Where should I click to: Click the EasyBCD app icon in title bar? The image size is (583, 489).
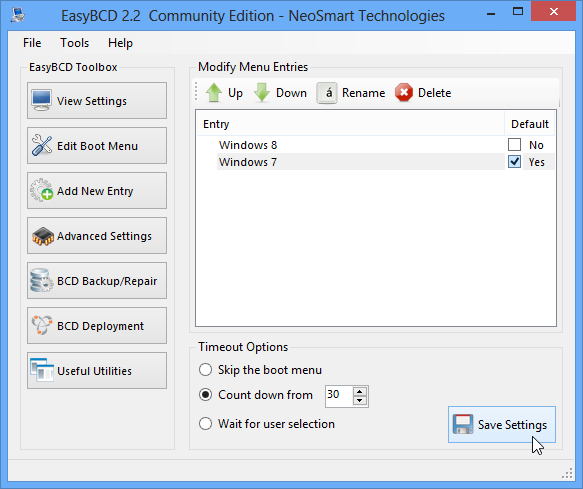click(x=18, y=15)
